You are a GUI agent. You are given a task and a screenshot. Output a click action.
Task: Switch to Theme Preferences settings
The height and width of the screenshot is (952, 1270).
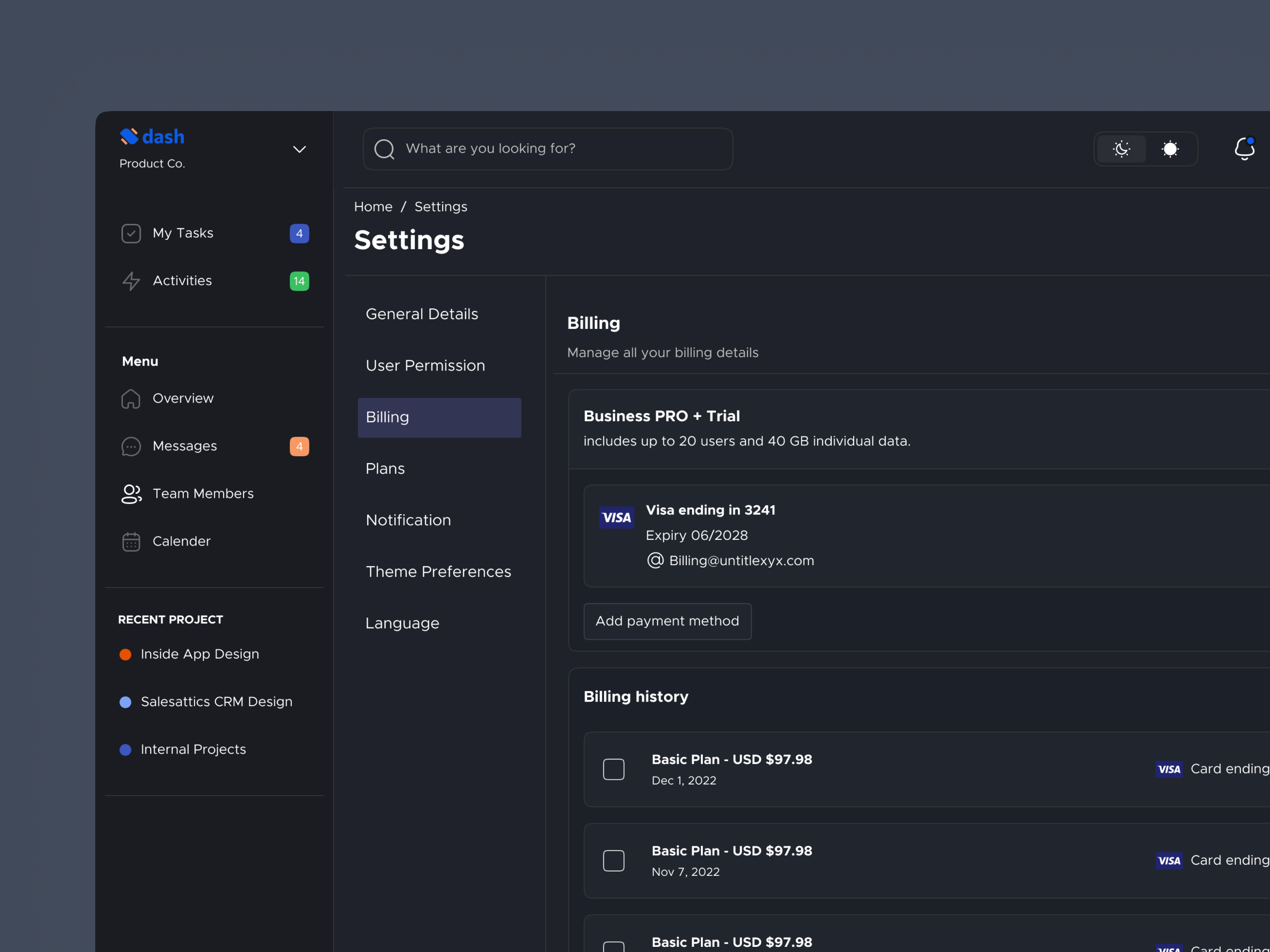(438, 572)
